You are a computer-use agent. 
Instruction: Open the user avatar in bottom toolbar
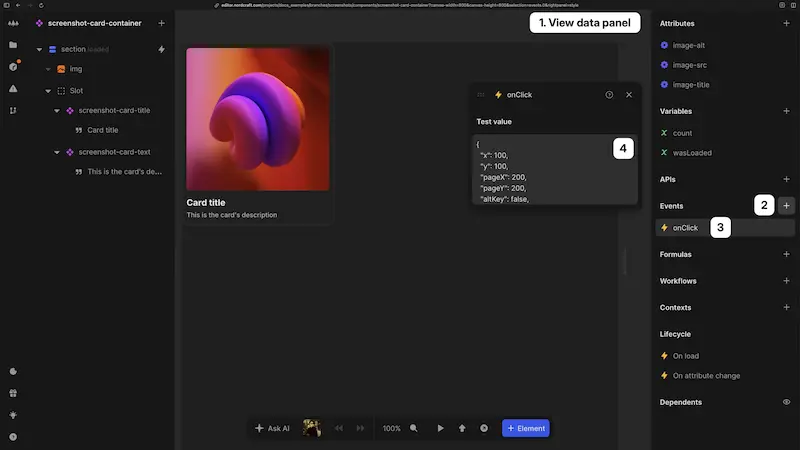(x=312, y=428)
